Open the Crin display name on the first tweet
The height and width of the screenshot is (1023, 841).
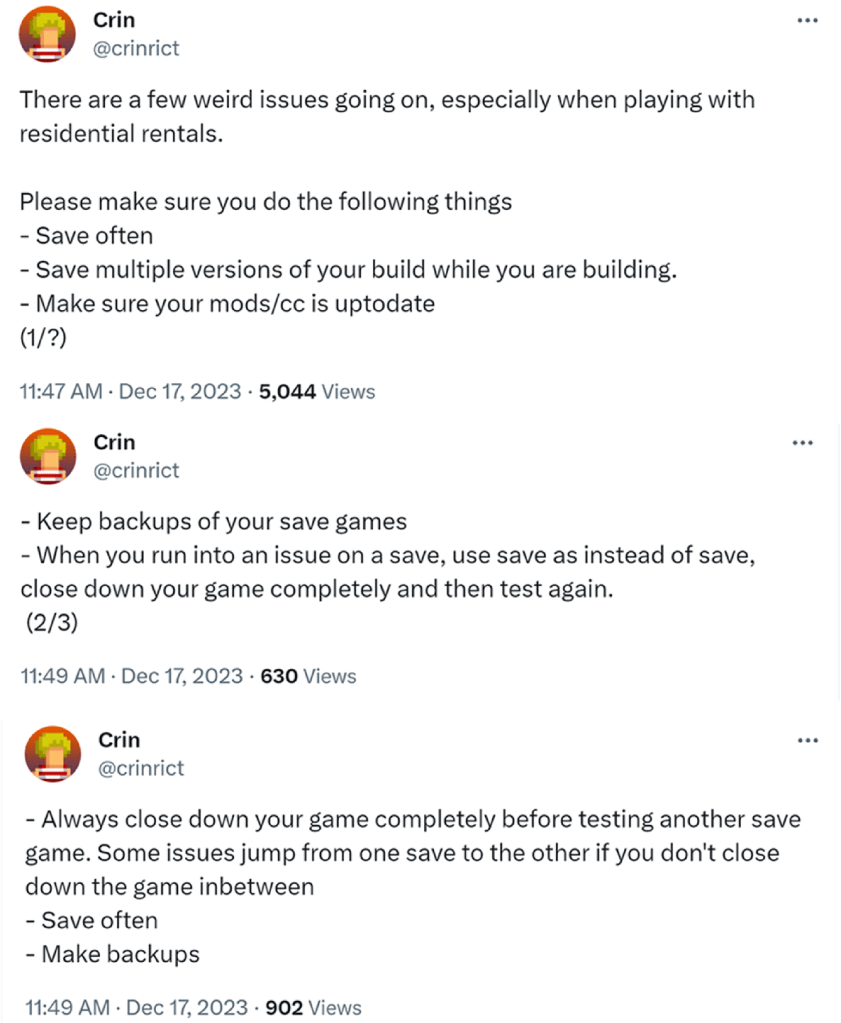tap(113, 21)
